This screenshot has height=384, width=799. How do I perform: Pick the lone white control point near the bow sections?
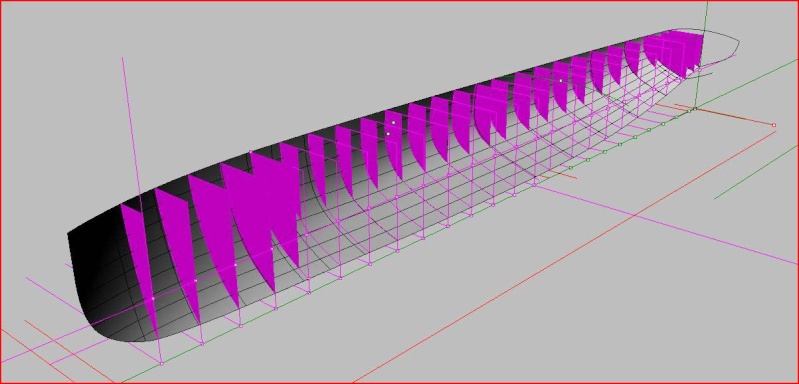coord(561,80)
